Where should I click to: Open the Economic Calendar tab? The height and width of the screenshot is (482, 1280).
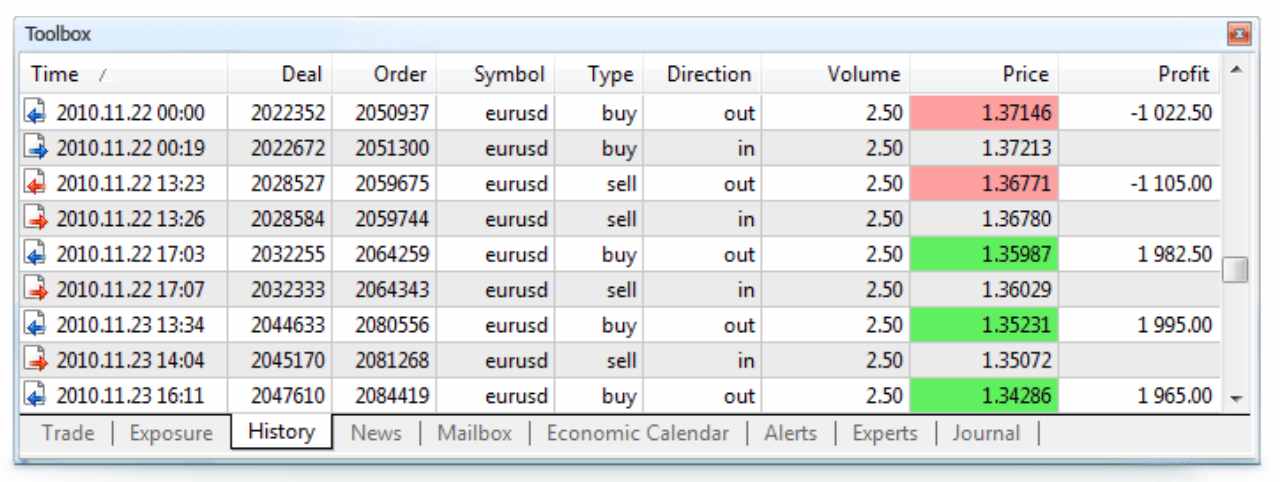click(645, 433)
